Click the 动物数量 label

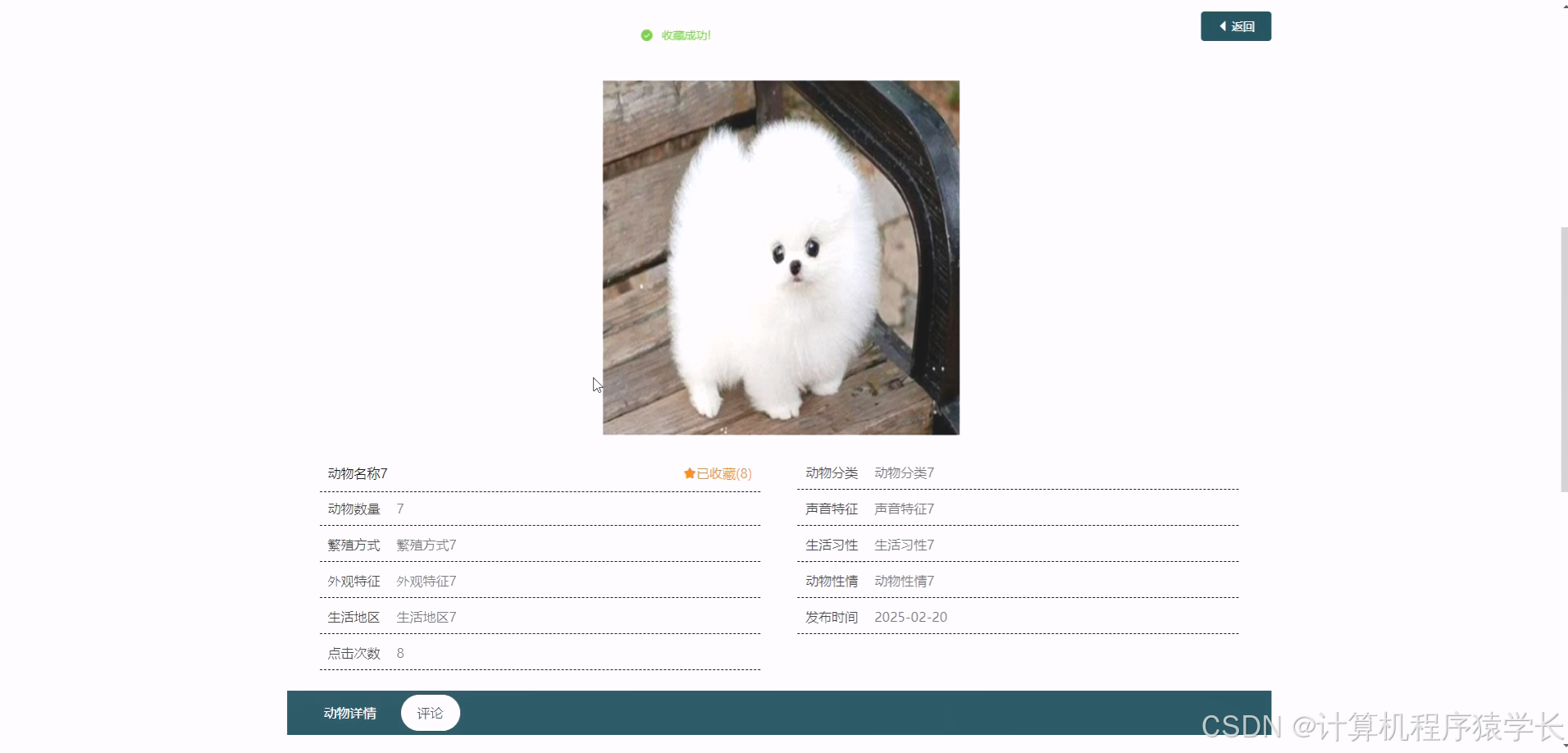353,509
